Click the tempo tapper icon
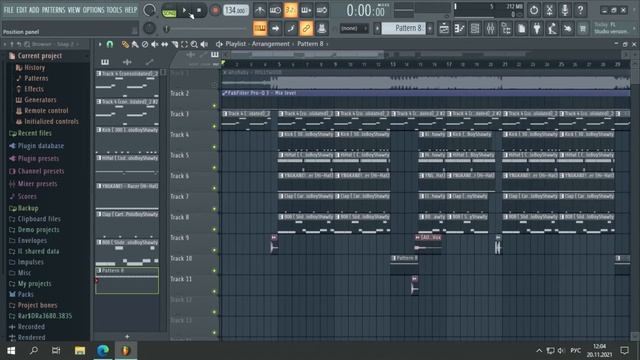Image resolution: width=640 pixels, height=360 pixels. 553,28
